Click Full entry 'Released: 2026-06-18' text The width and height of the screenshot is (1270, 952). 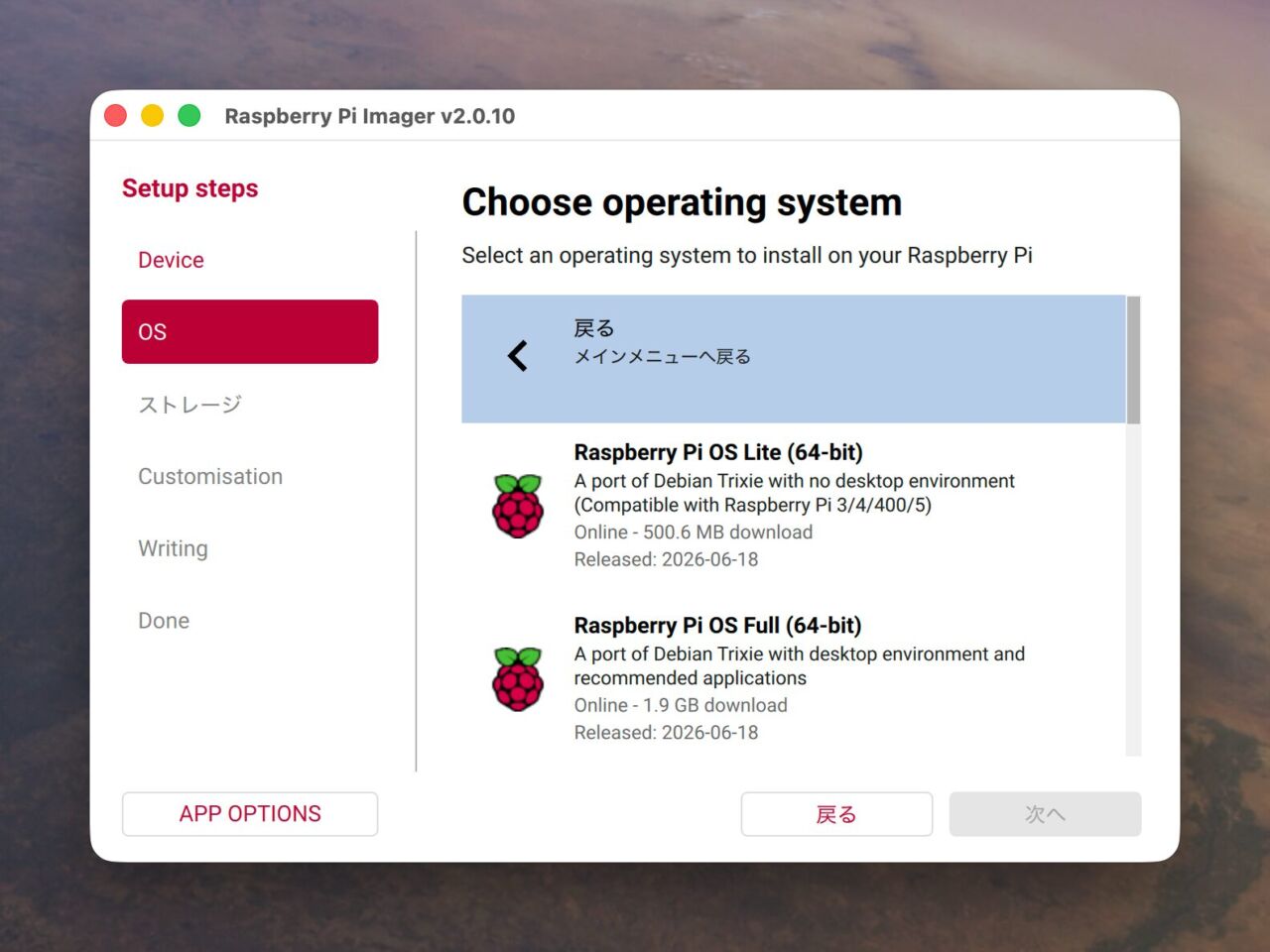pos(666,733)
